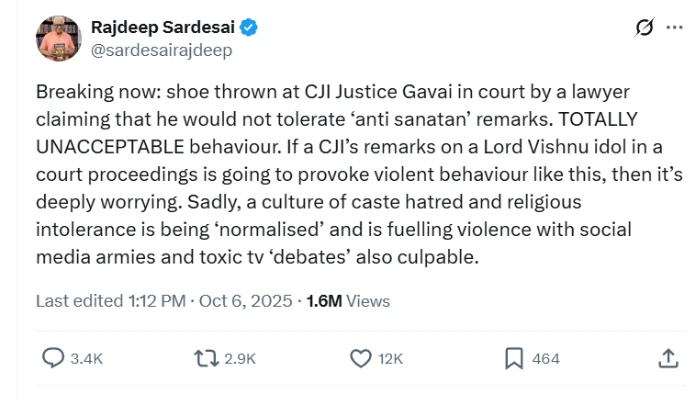Open the @sardesairajdeep handle link
This screenshot has width=700, height=400.
162,50
